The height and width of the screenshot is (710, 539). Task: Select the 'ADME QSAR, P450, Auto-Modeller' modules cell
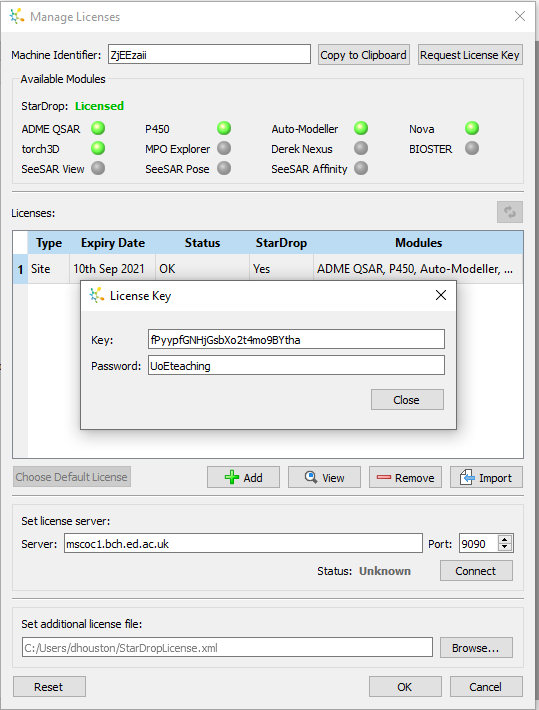click(419, 269)
